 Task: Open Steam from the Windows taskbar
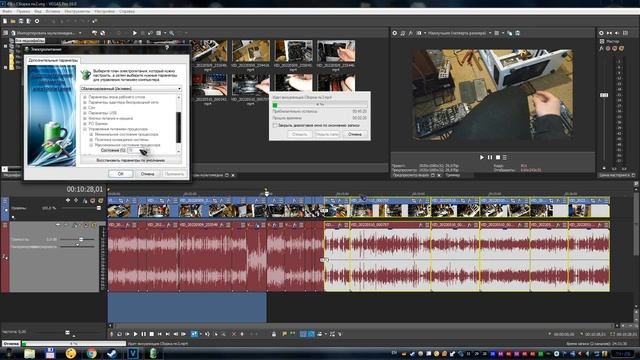112,353
